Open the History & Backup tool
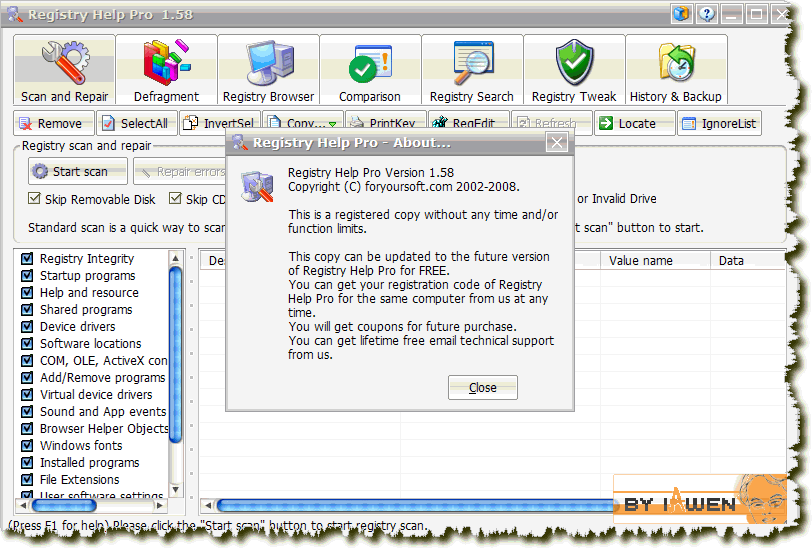The width and height of the screenshot is (812, 549). 676,70
